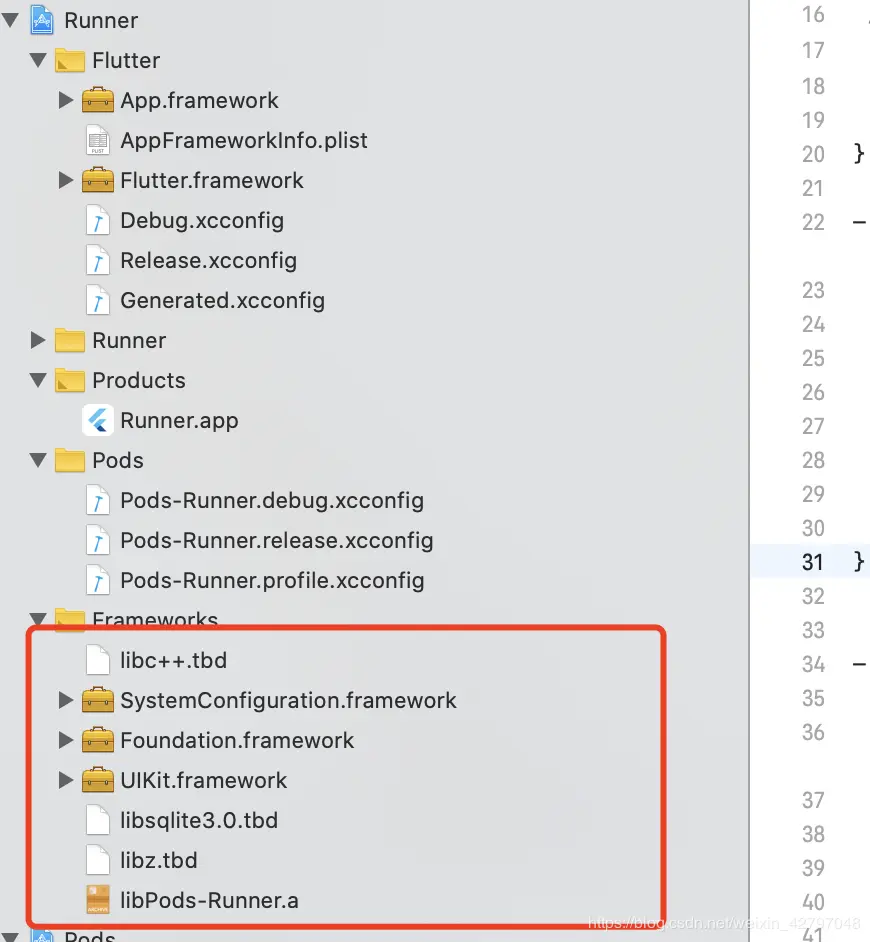The image size is (870, 942).
Task: Click the libc++.tbd document icon
Action: pos(98,660)
